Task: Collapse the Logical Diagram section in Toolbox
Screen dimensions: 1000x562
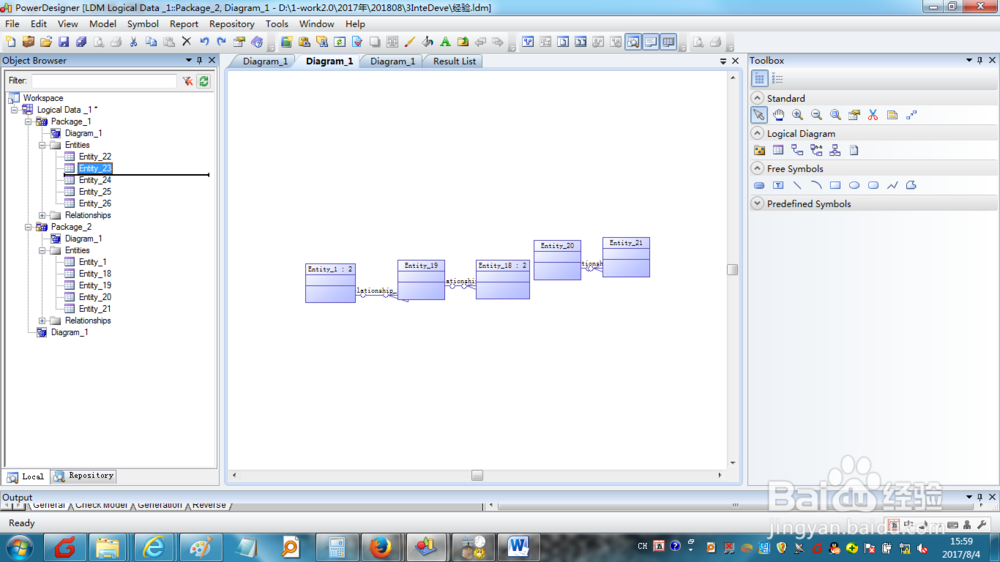Action: [757, 133]
